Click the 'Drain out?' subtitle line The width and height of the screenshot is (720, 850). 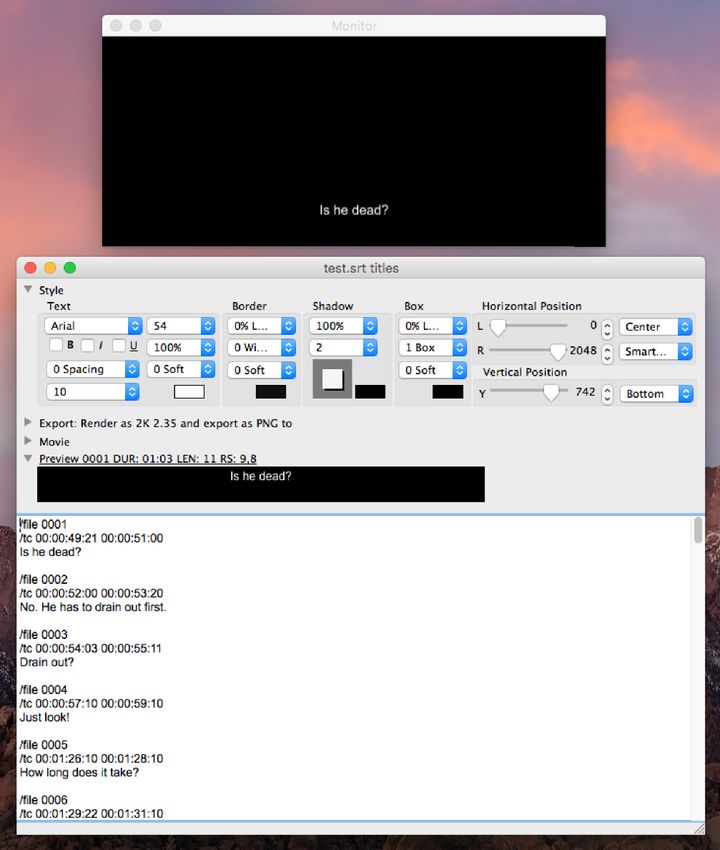47,662
